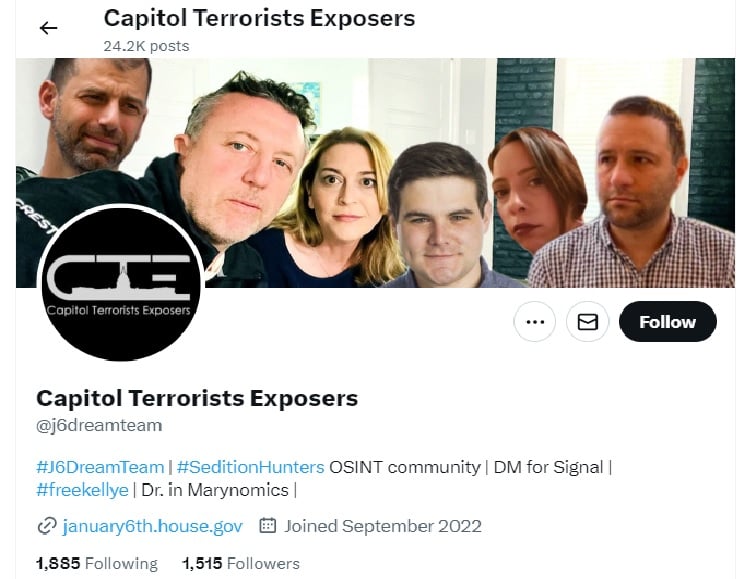Follow the Capitol Terrorists Exposers account
The height and width of the screenshot is (579, 756).
tap(668, 322)
